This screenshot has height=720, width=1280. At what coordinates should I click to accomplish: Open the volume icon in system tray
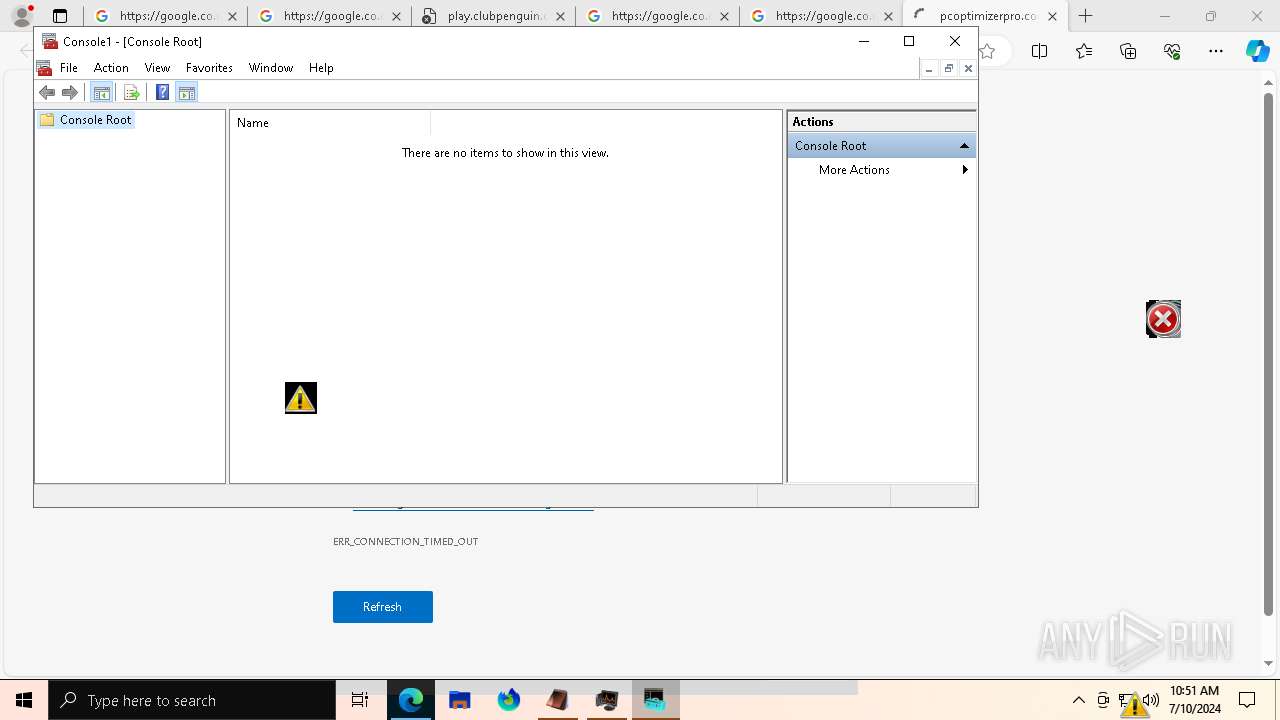1151,700
